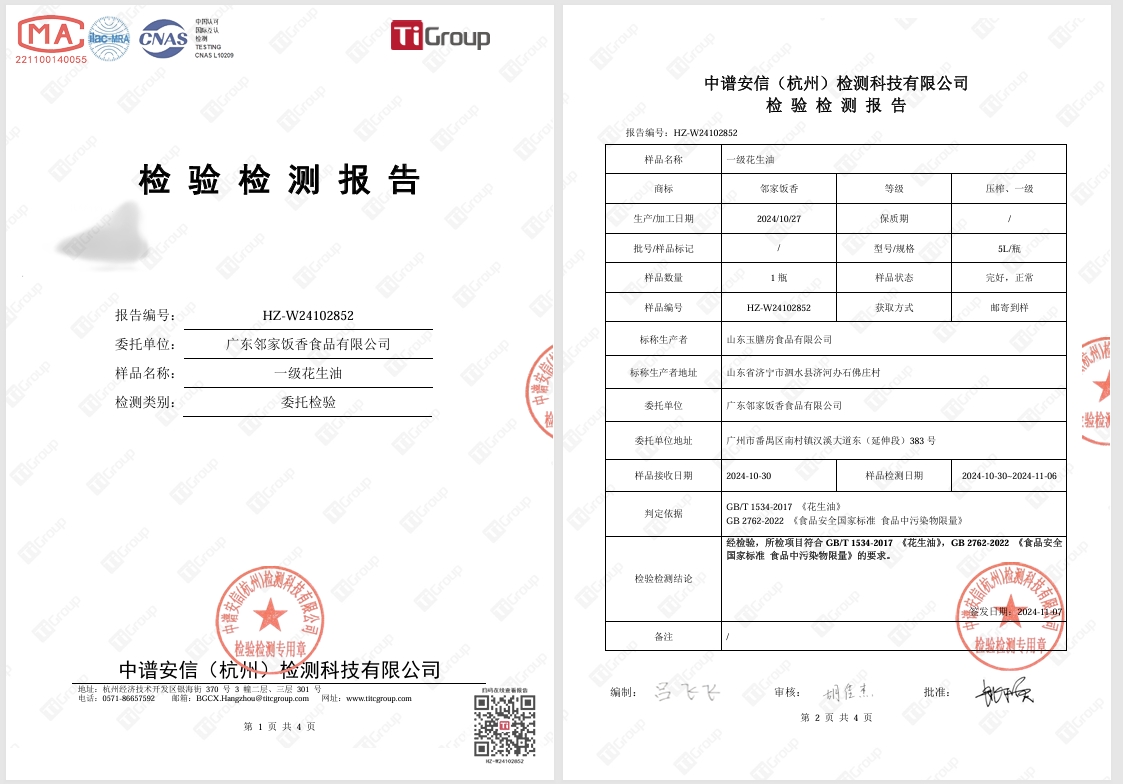The image size is (1123, 784).
Task: Select the test date range 2024-10-30~2024-11-06
Action: pos(1009,475)
